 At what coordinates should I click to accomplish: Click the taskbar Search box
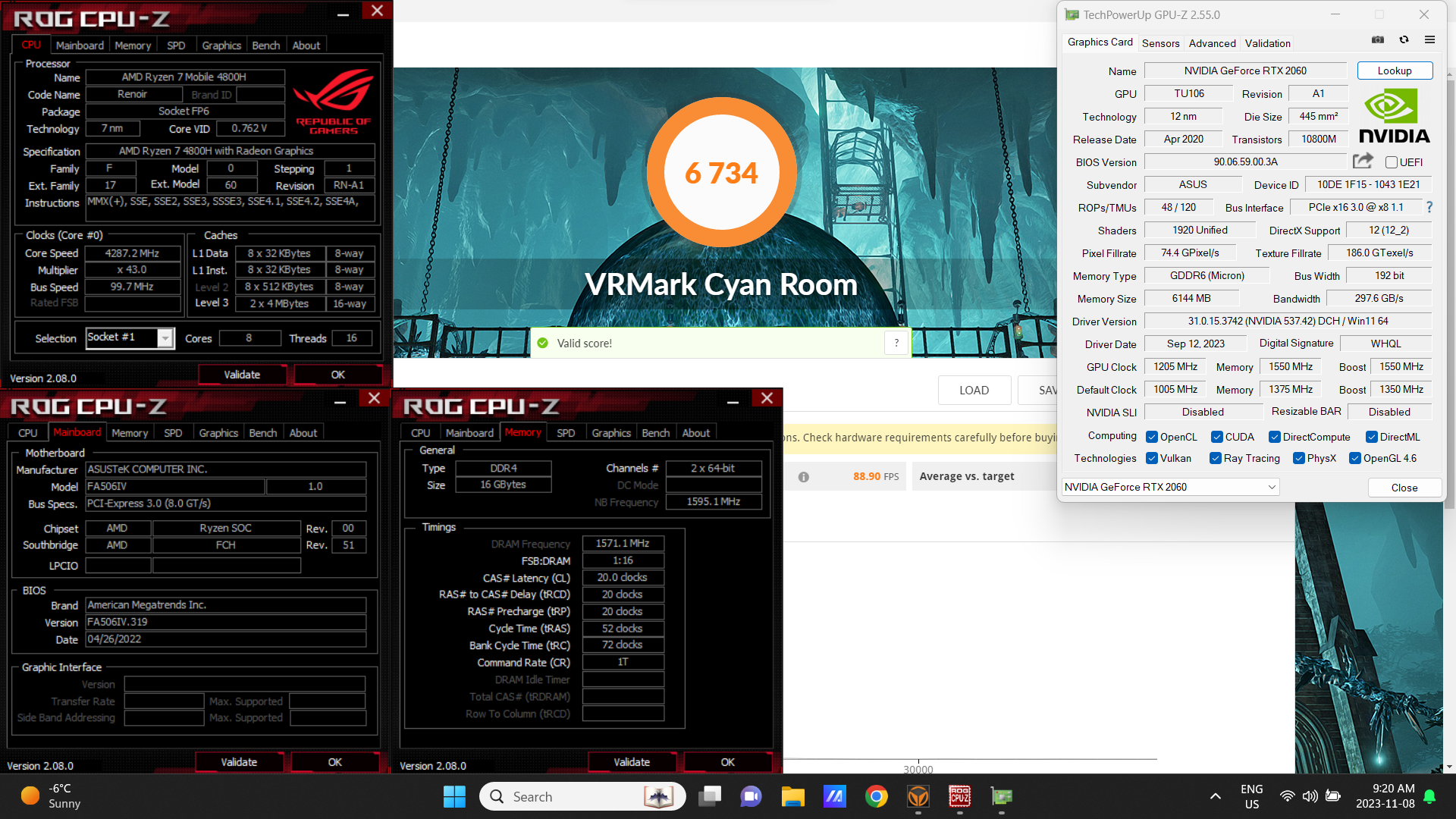click(582, 796)
